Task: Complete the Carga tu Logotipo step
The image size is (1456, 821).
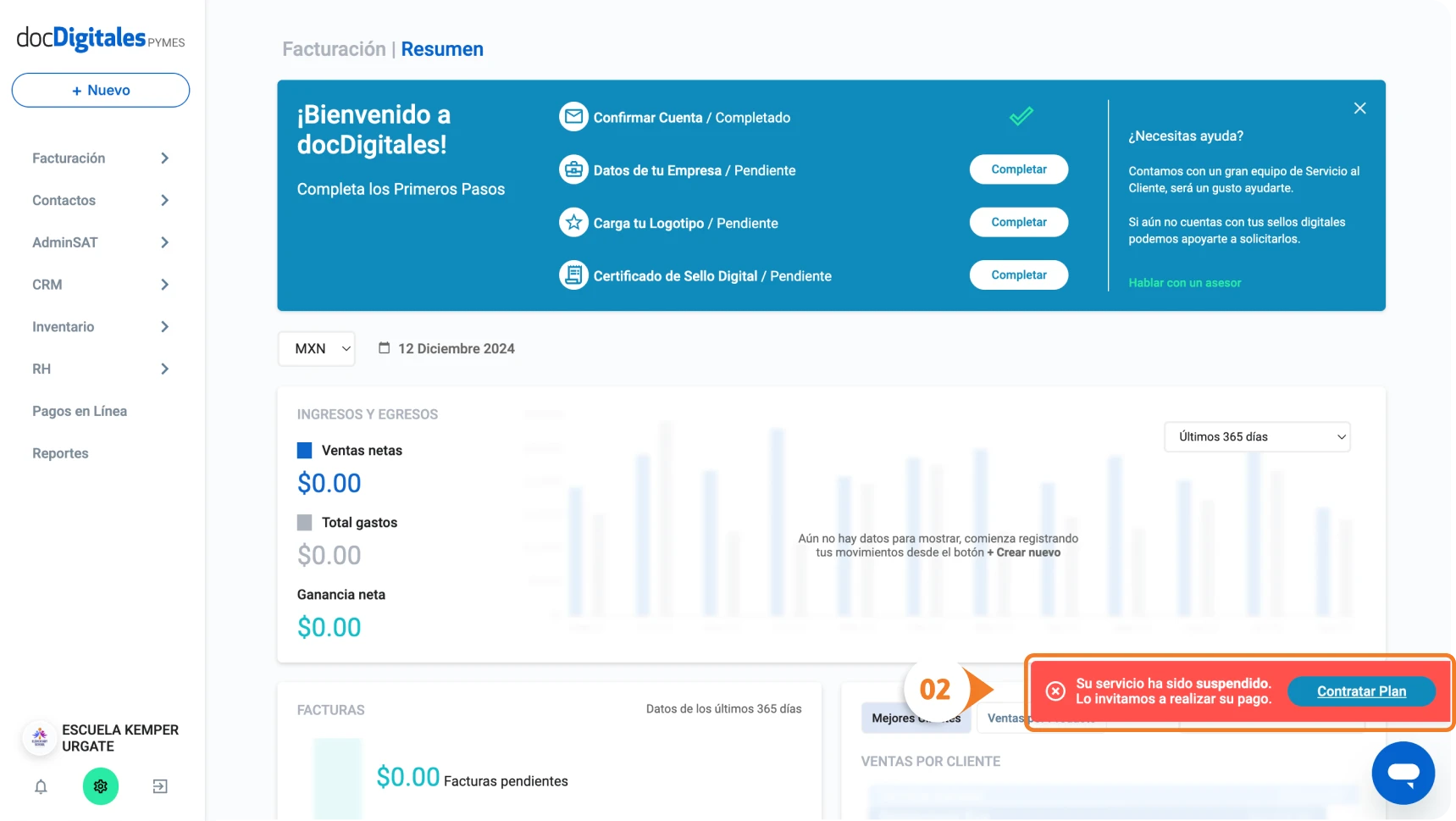Action: [x=1019, y=222]
